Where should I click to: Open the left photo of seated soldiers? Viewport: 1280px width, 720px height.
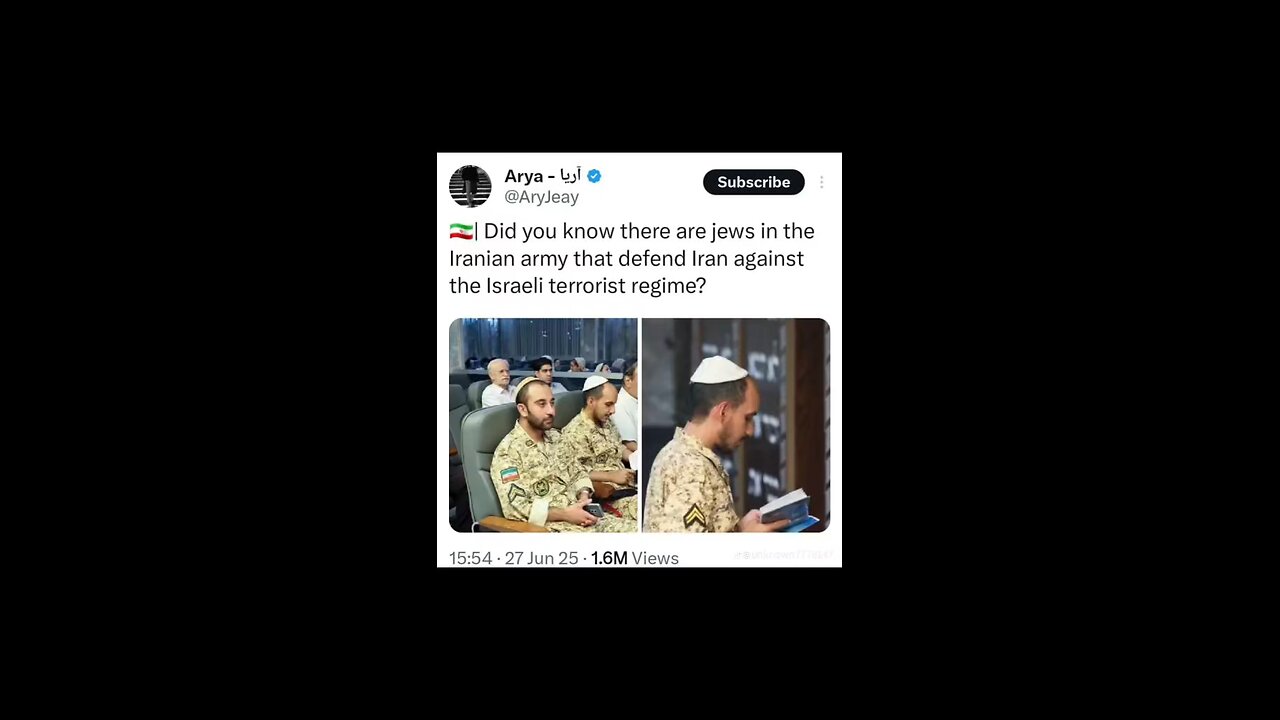pos(543,425)
